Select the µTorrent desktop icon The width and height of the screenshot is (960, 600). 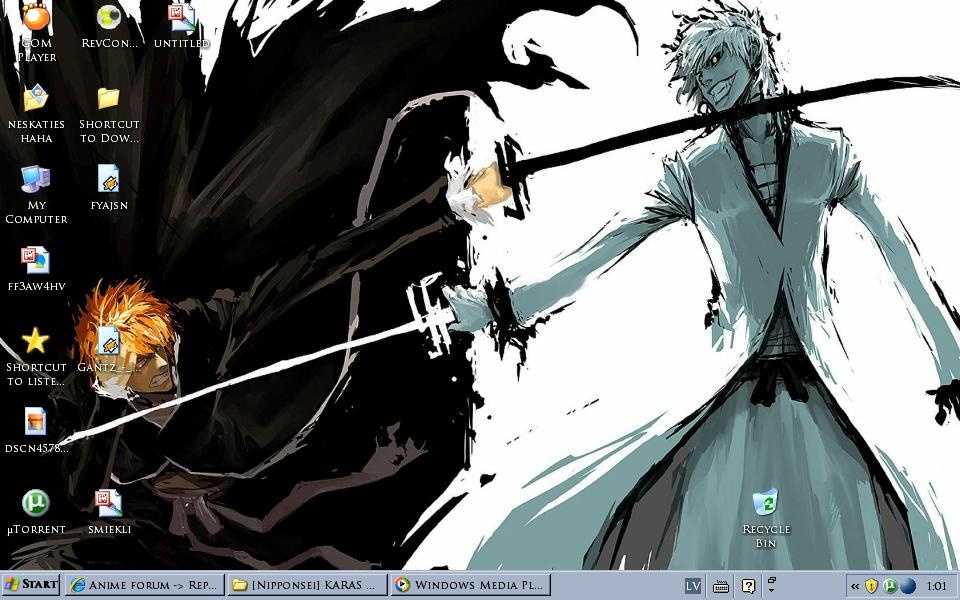(36, 503)
